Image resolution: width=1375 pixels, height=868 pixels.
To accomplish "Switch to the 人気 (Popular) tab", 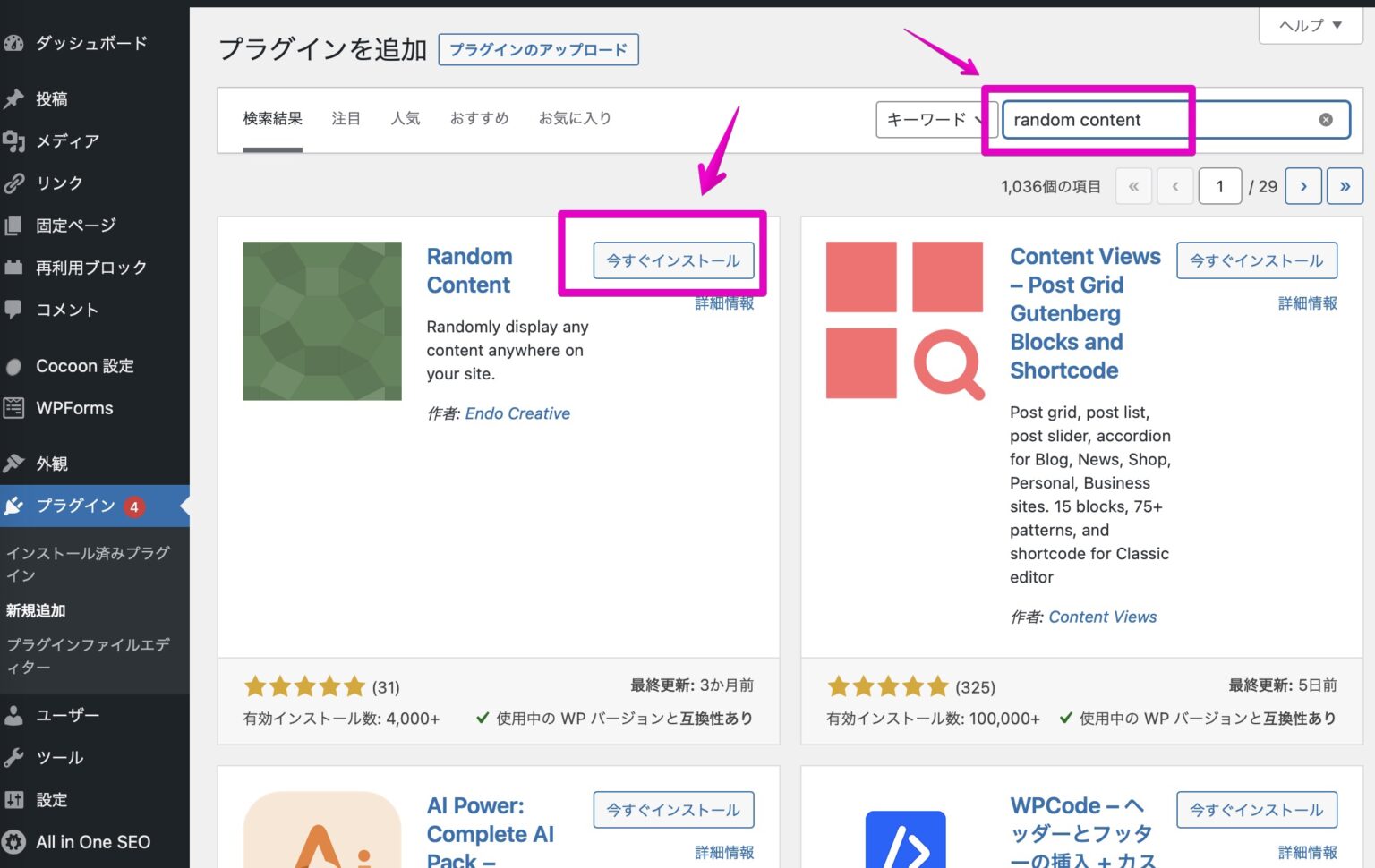I will [406, 117].
